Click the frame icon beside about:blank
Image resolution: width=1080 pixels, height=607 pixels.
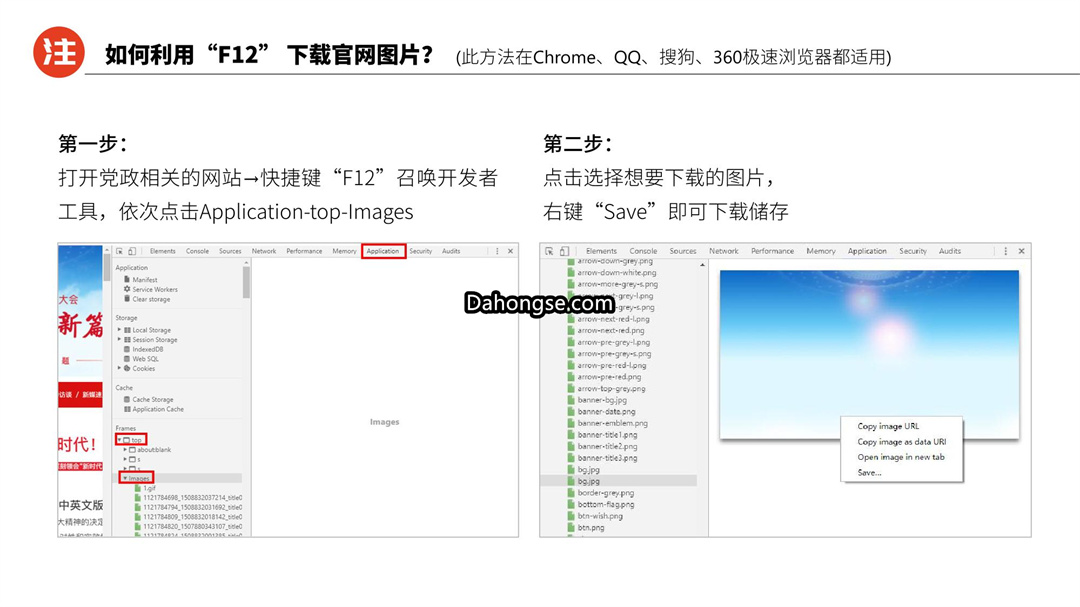[x=132, y=450]
